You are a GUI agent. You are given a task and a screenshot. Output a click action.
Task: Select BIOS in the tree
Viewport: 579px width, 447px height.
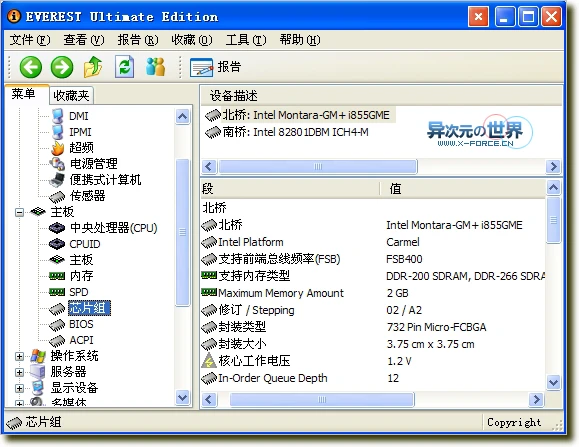[81, 324]
